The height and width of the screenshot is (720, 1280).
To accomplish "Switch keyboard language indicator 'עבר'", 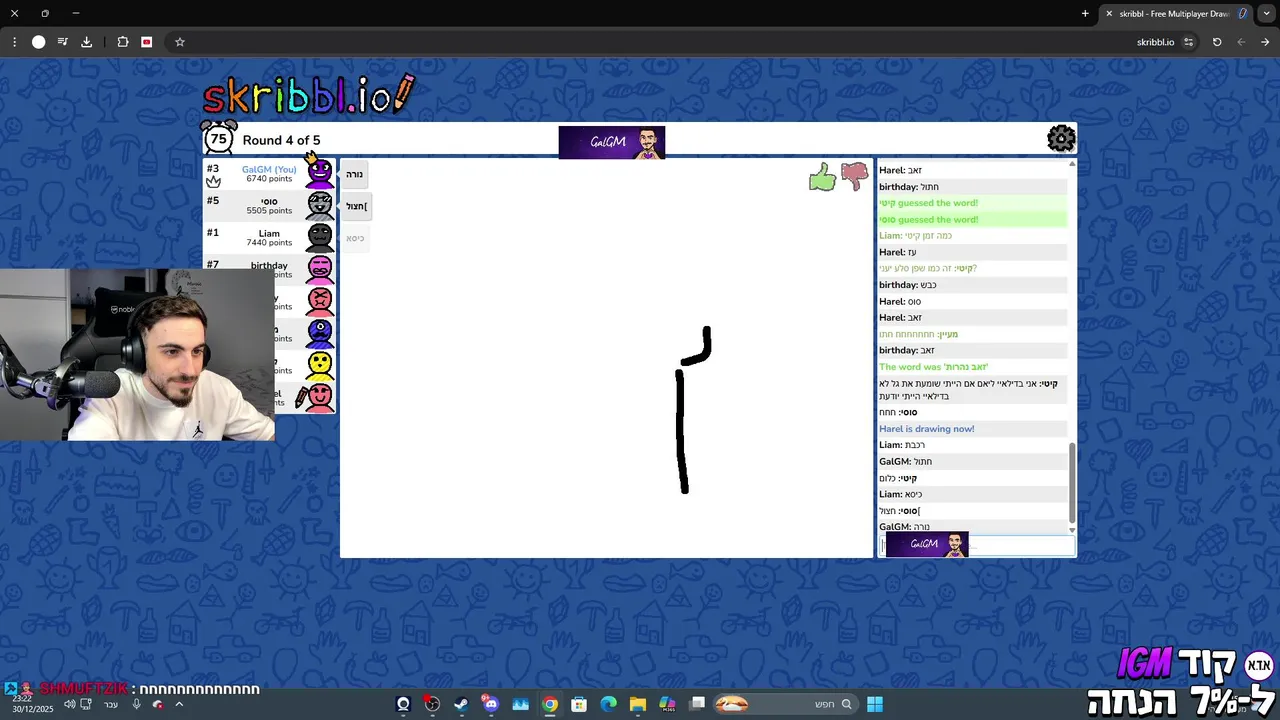I will (x=111, y=704).
